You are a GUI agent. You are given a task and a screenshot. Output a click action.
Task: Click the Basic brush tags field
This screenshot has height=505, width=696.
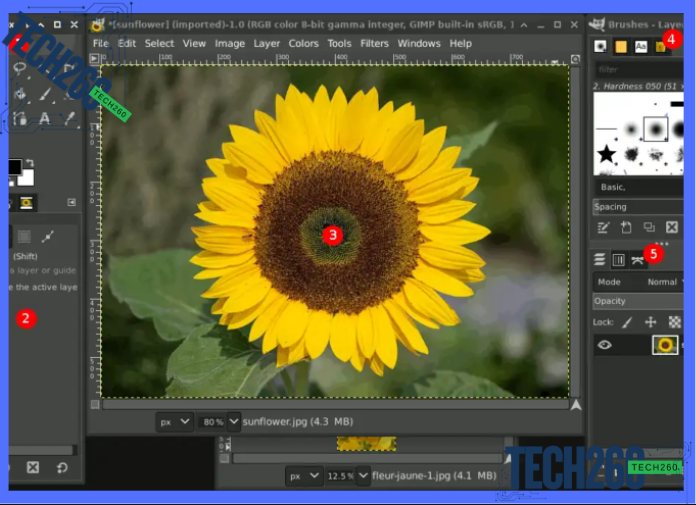[x=639, y=187]
